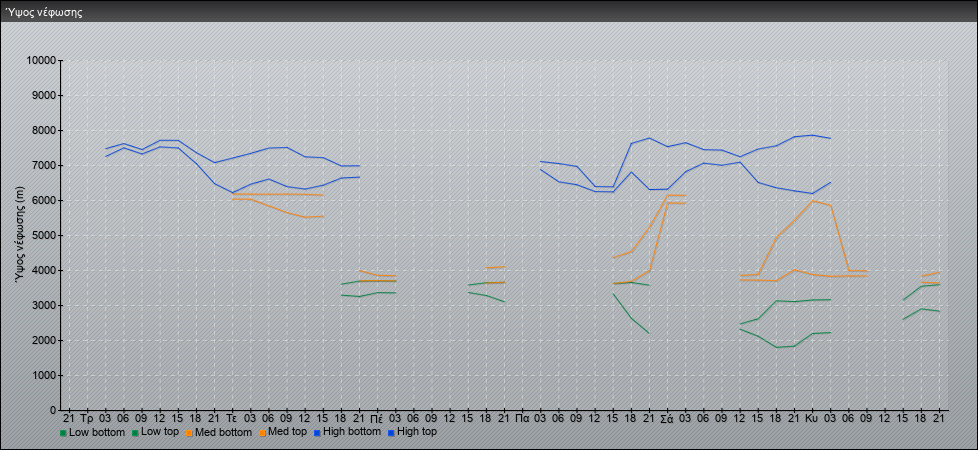978x450 pixels.
Task: Click the 8000 y-axis value
Action: 44,130
